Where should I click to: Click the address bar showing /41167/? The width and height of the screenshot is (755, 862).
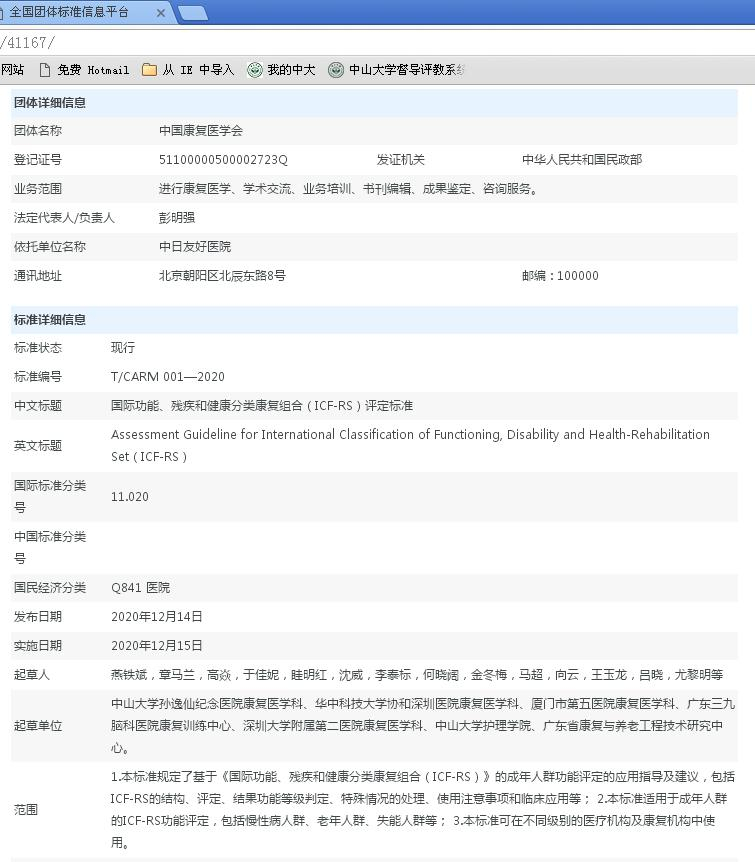377,42
